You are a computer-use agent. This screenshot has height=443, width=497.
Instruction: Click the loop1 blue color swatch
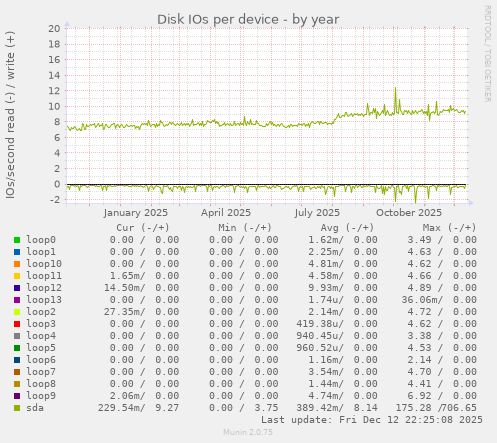coord(17,252)
